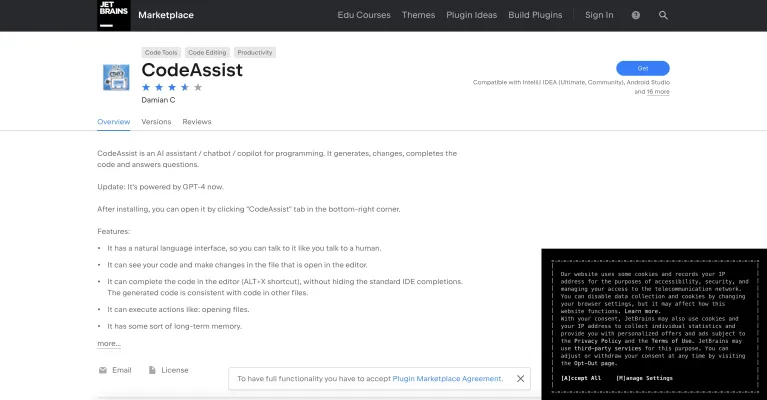The width and height of the screenshot is (767, 400).
Task: Select the Productivity tag
Action: pos(255,52)
